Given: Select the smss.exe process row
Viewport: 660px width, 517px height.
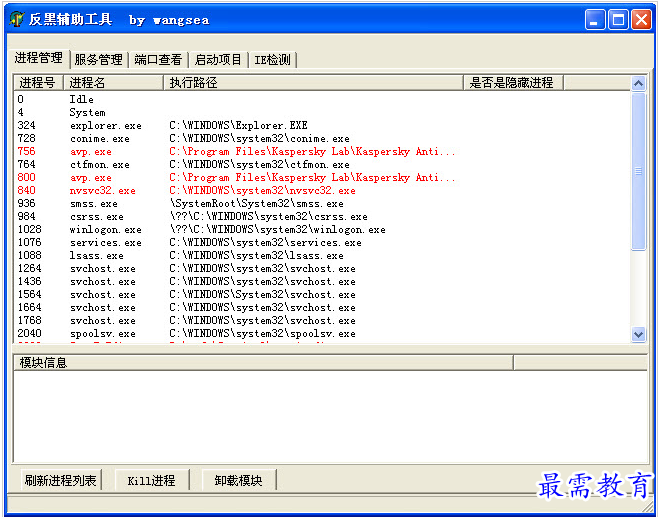Looking at the screenshot, I should [x=322, y=204].
